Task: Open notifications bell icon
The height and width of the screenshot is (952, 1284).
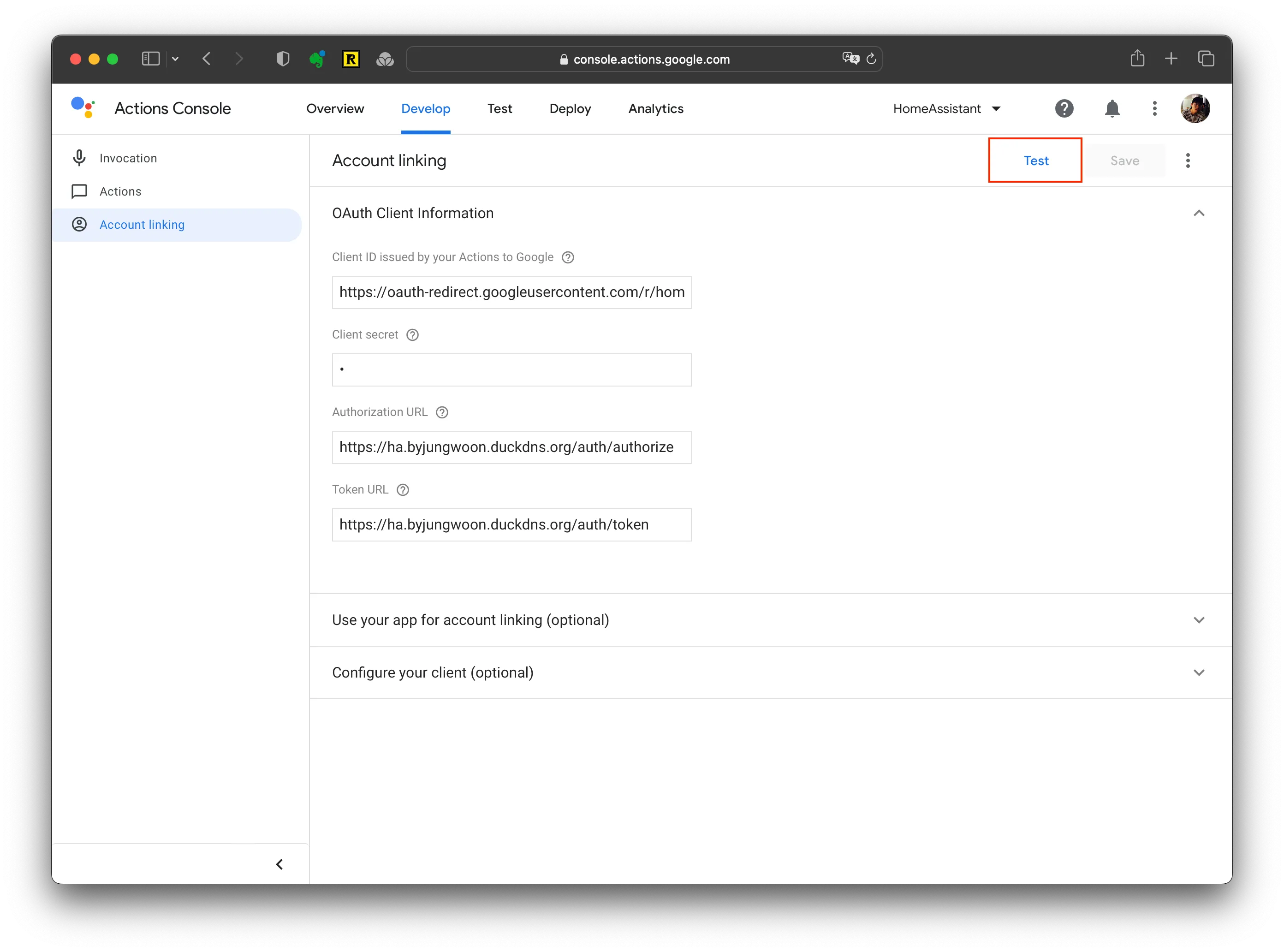Action: 1112,108
